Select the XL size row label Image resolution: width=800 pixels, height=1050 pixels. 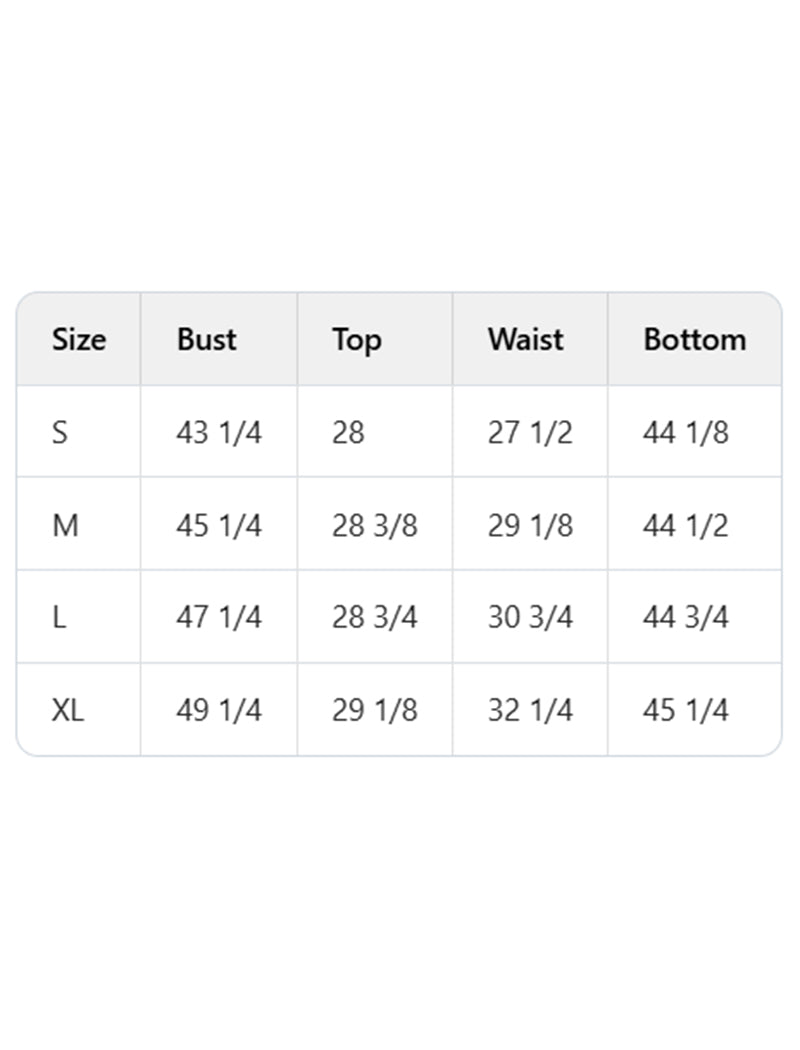[x=68, y=710]
